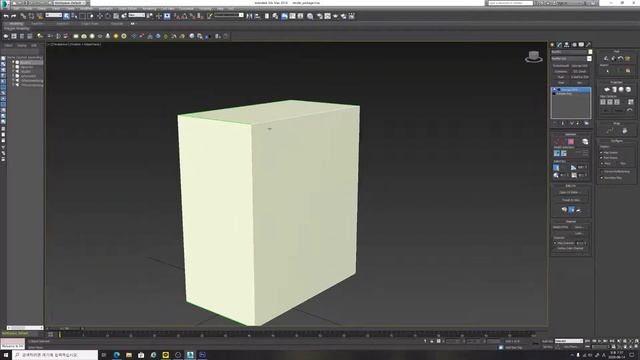Image resolution: width=640 pixels, height=360 pixels.
Task: Toggle visibility eye of Unwrap UVW modifier
Action: pyautogui.click(x=554, y=89)
